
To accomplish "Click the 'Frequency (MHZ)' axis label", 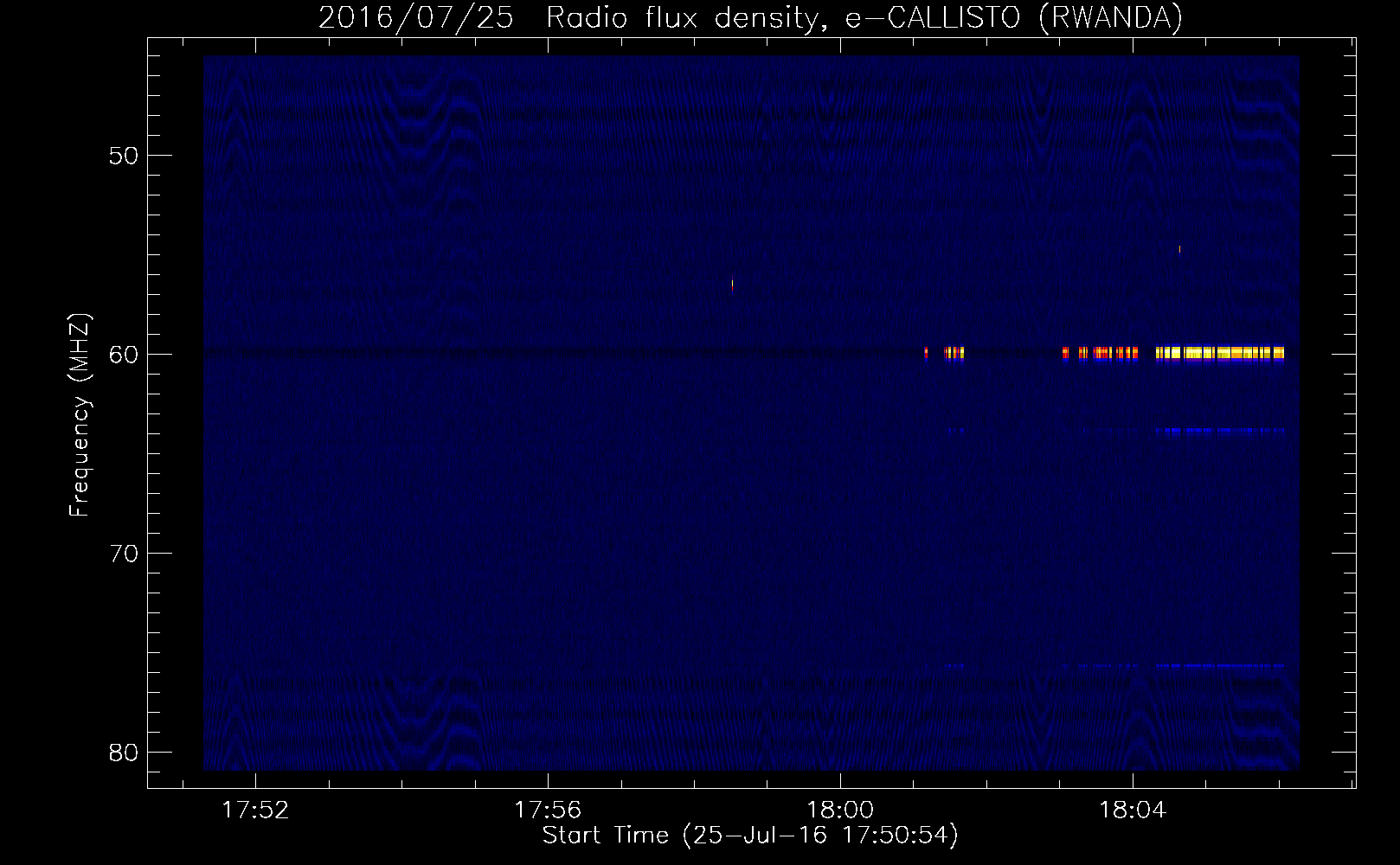I will [80, 415].
